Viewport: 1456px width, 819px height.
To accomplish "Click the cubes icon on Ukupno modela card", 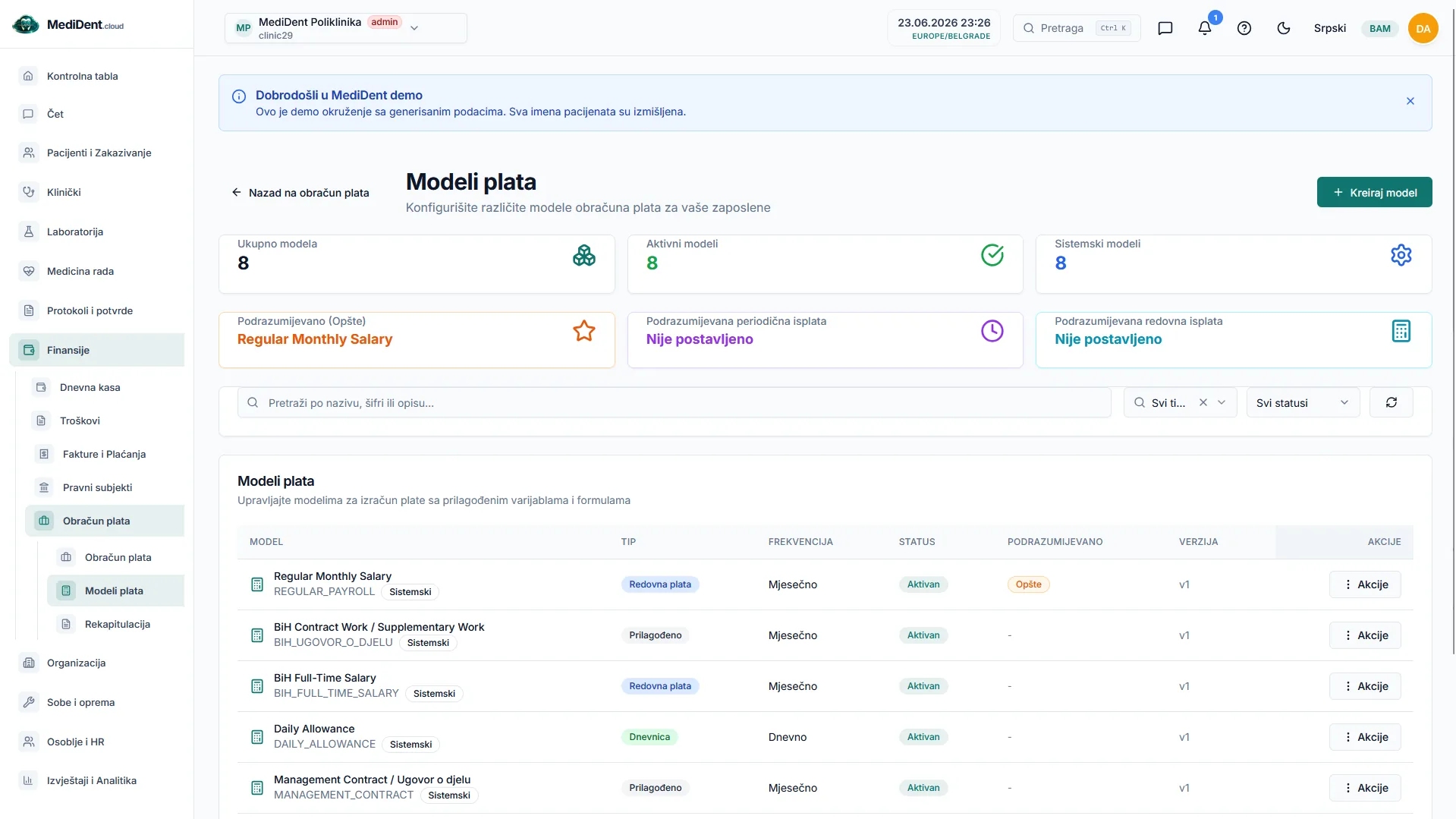I will coord(584,255).
